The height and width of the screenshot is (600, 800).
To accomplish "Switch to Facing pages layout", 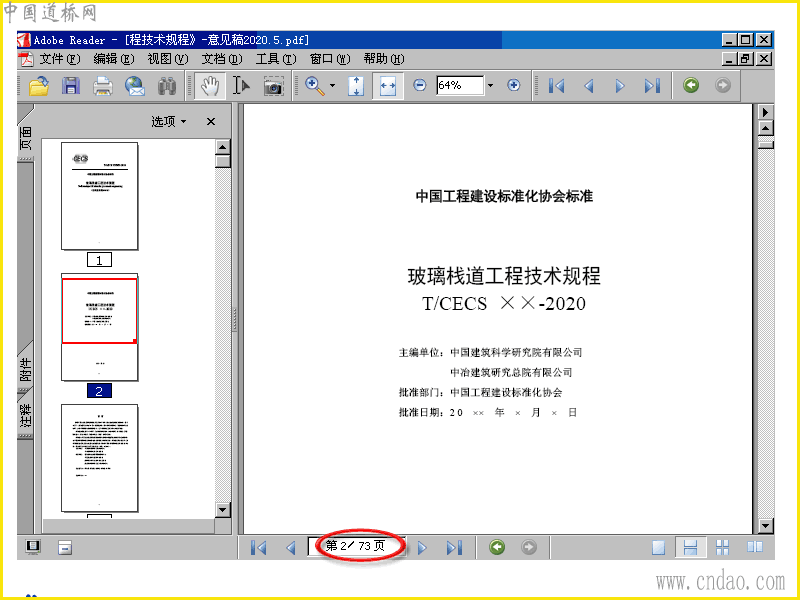I will point(755,547).
